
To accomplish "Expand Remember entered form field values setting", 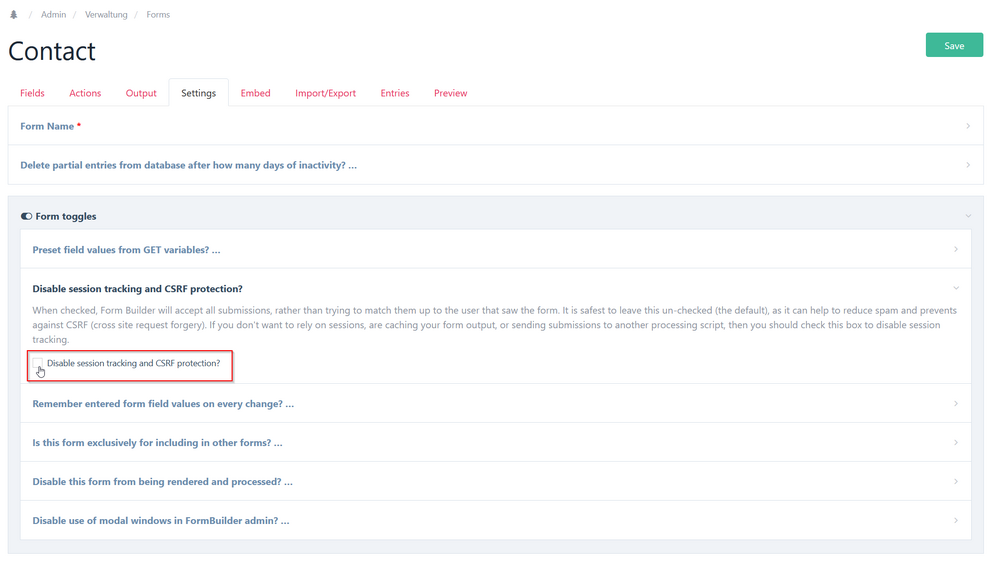I will click(163, 404).
